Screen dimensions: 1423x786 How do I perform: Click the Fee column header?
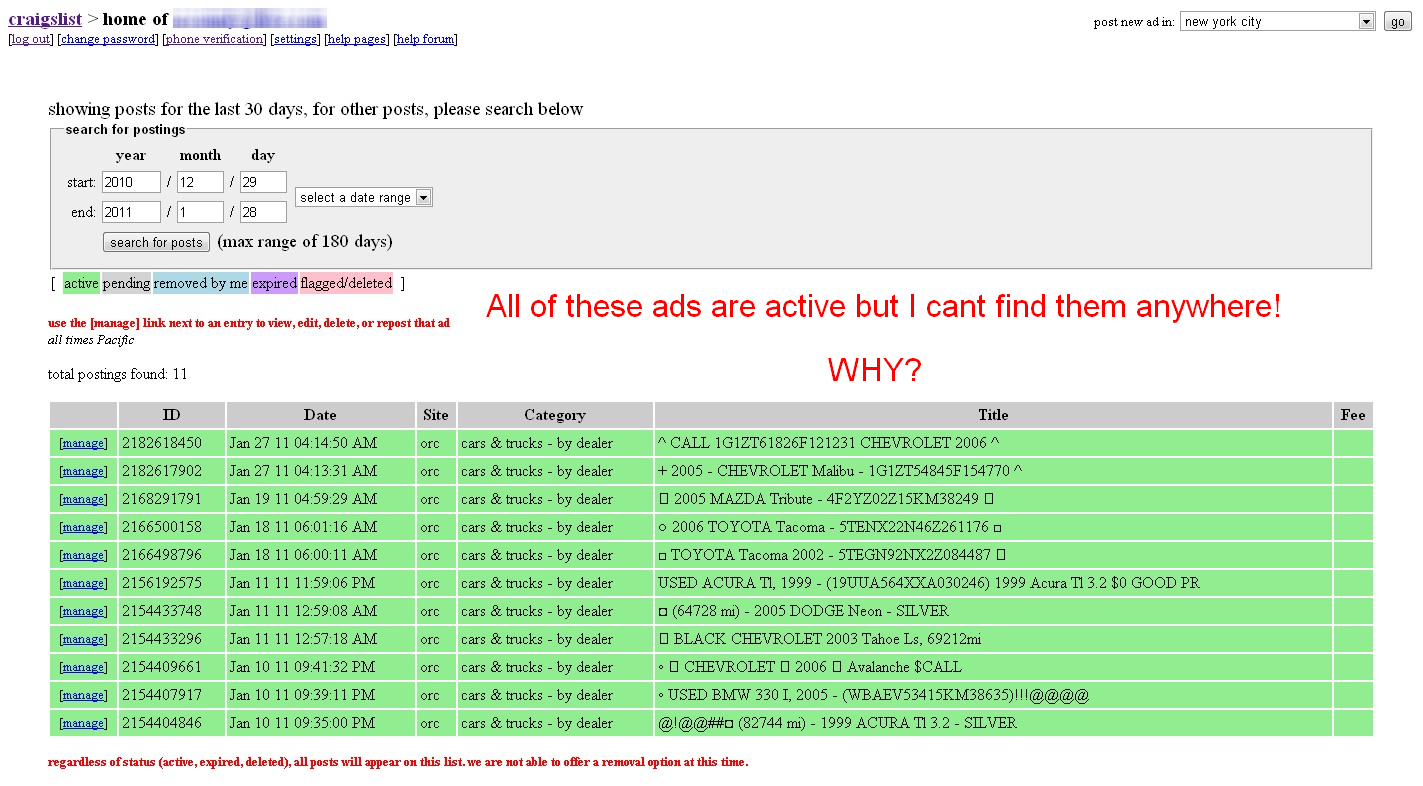pyautogui.click(x=1353, y=415)
